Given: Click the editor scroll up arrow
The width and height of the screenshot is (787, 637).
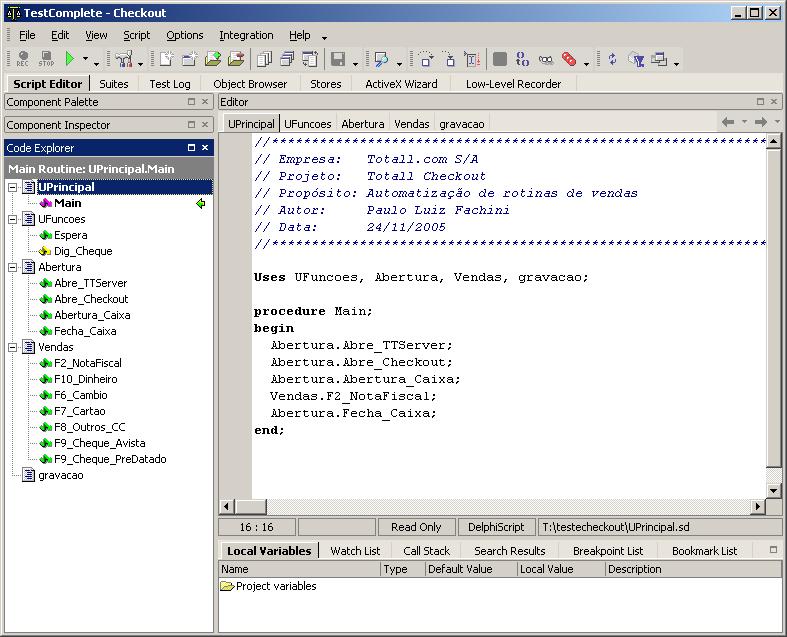Looking at the screenshot, I should coord(773,141).
